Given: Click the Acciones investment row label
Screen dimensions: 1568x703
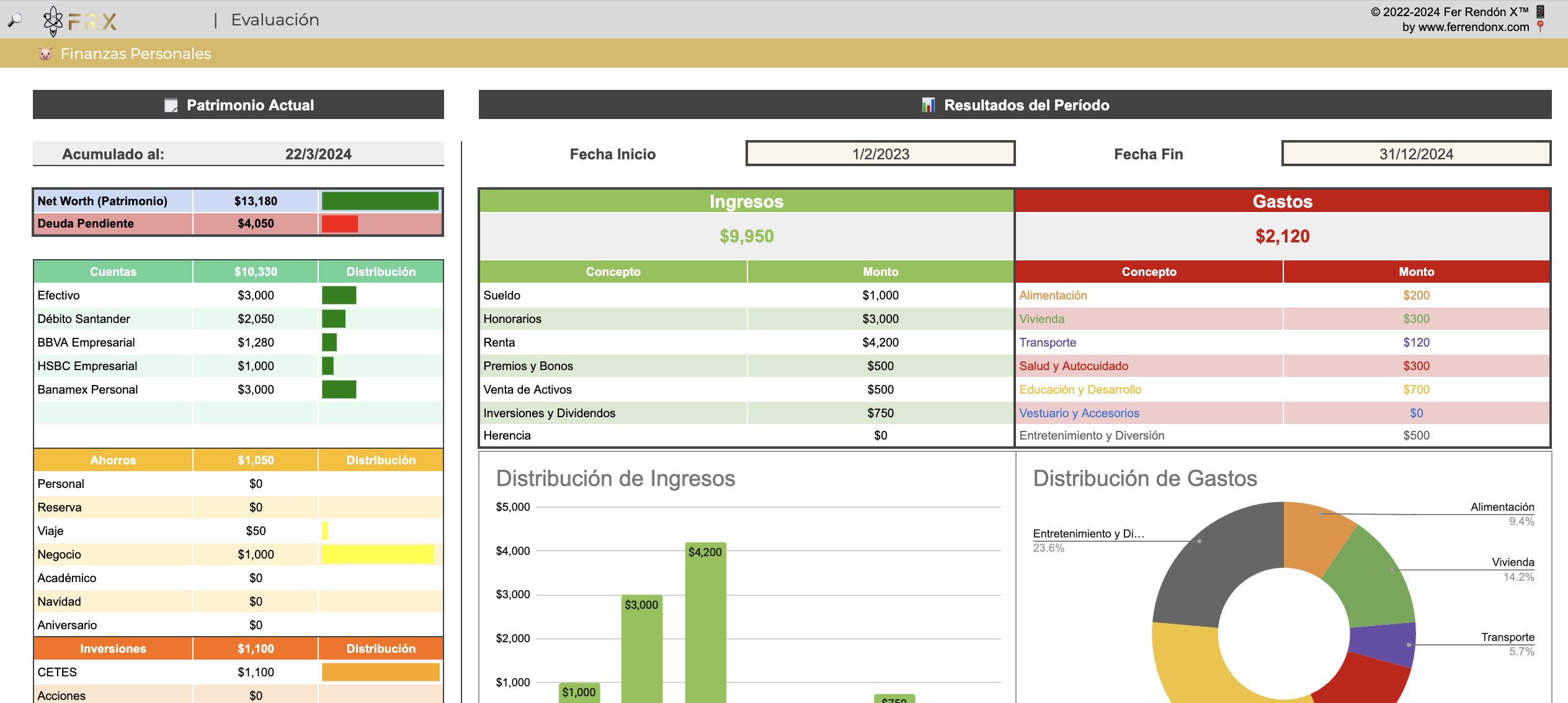Looking at the screenshot, I should tap(61, 696).
